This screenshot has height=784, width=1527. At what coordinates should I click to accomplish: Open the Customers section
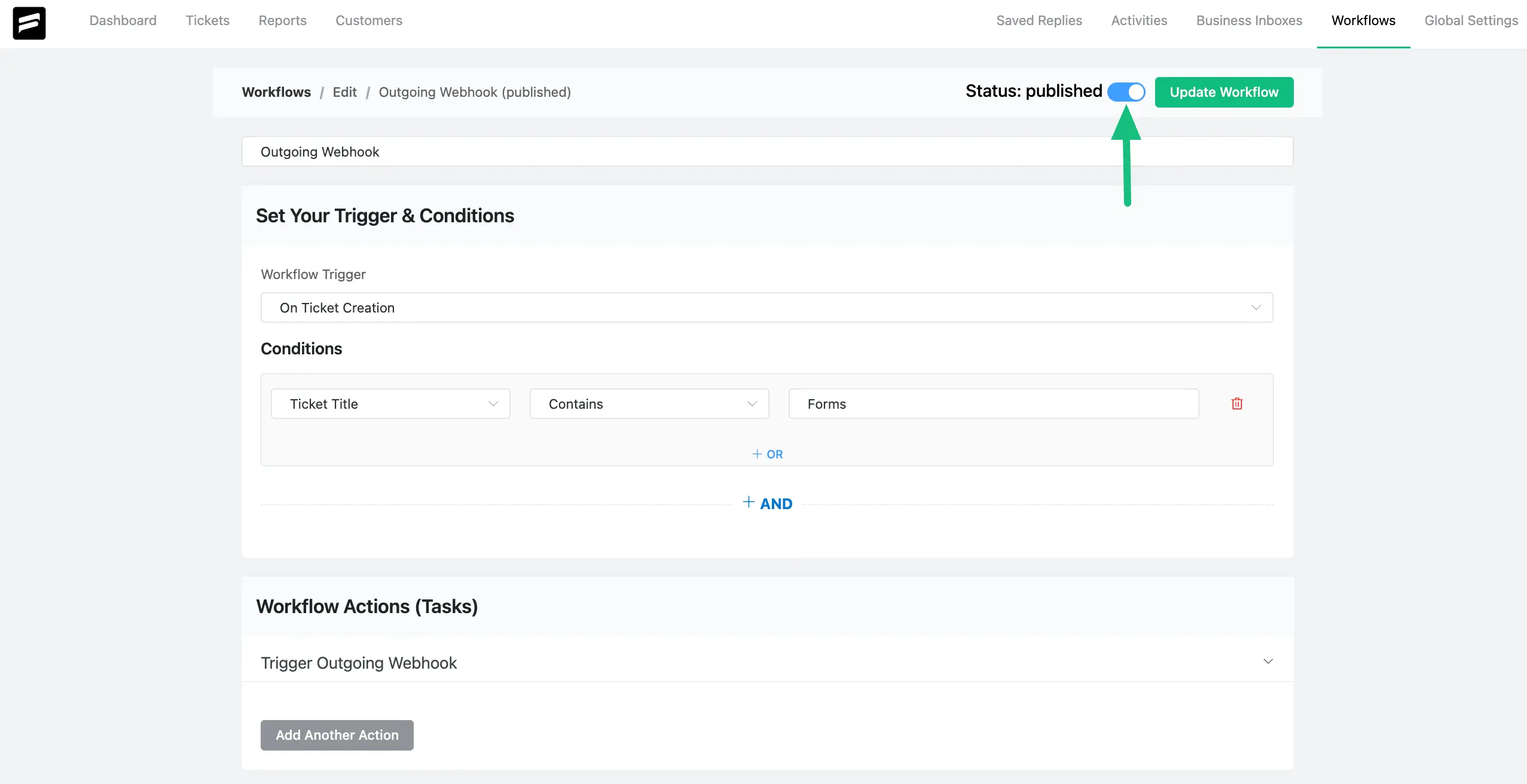point(369,20)
